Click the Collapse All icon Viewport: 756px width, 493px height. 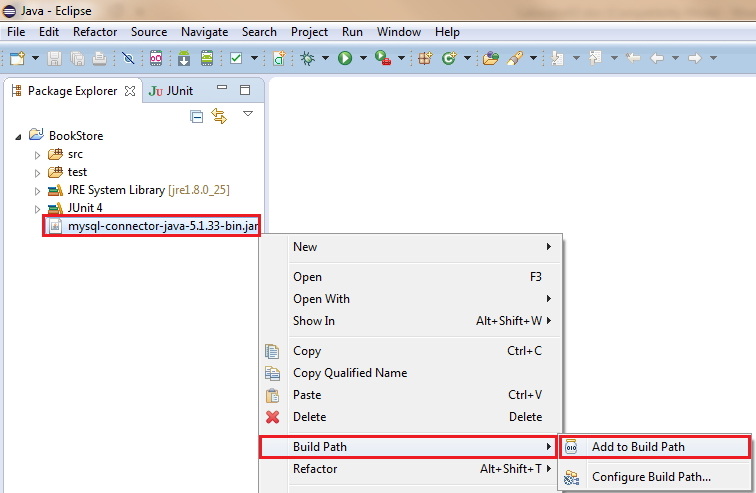[196, 117]
